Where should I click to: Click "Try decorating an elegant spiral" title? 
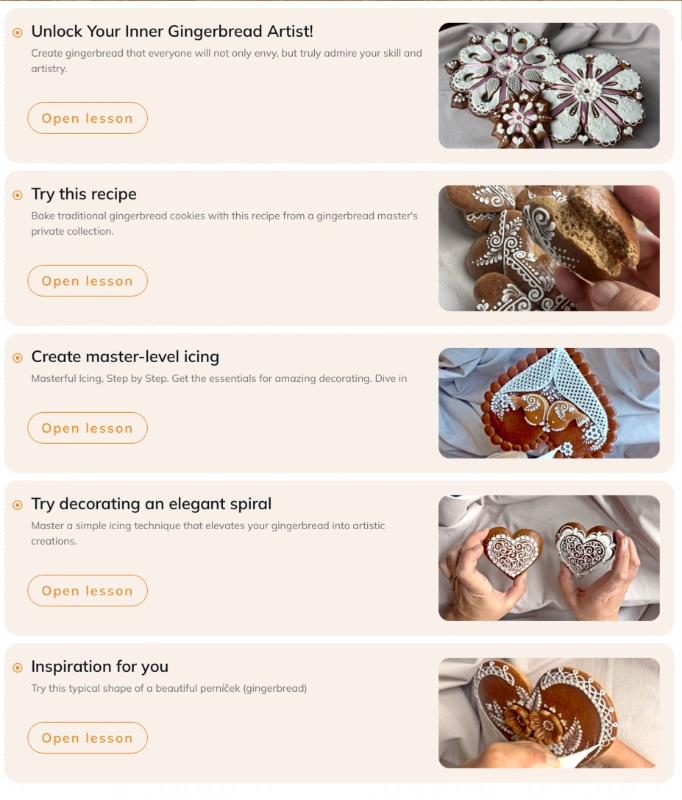tap(151, 504)
